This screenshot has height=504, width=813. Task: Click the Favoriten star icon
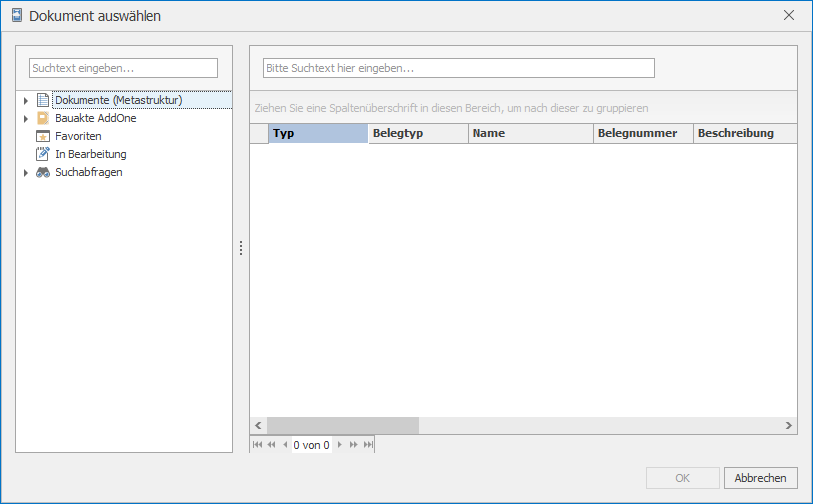click(x=42, y=136)
